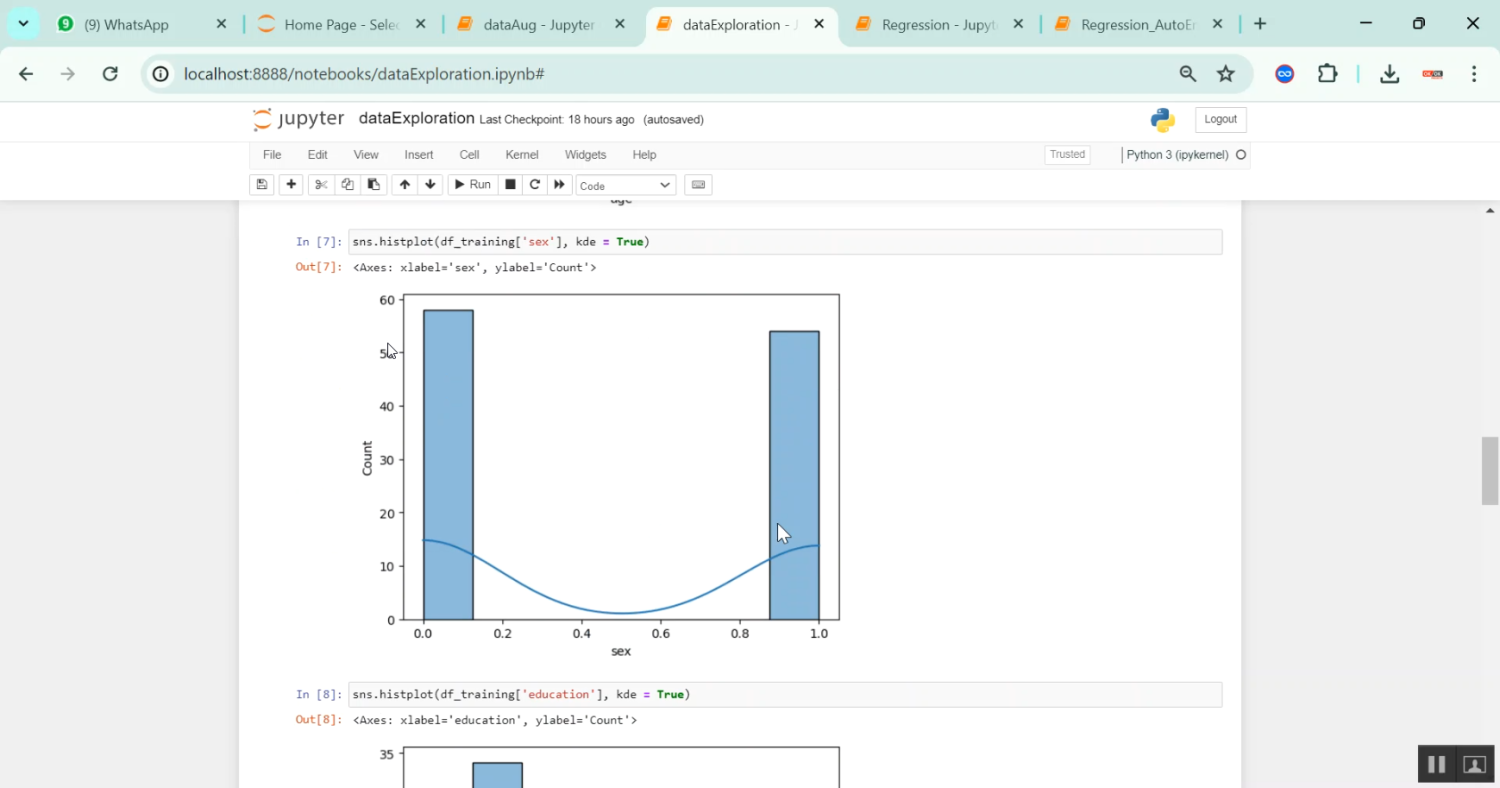Screen dimensions: 1500x788
Task: Paste cells below icon
Action: click(374, 185)
